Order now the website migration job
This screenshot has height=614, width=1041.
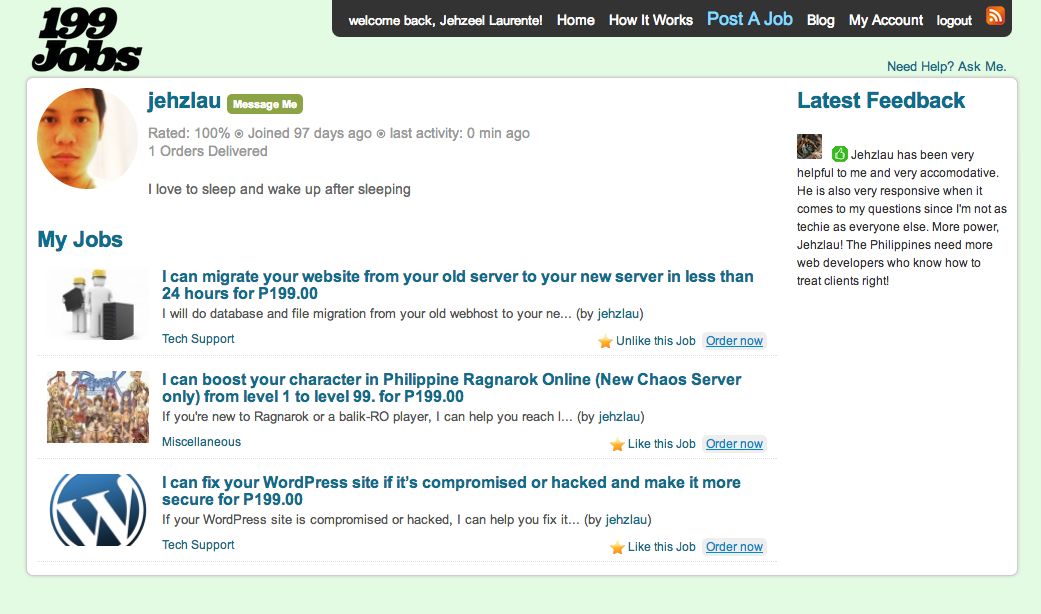(734, 341)
